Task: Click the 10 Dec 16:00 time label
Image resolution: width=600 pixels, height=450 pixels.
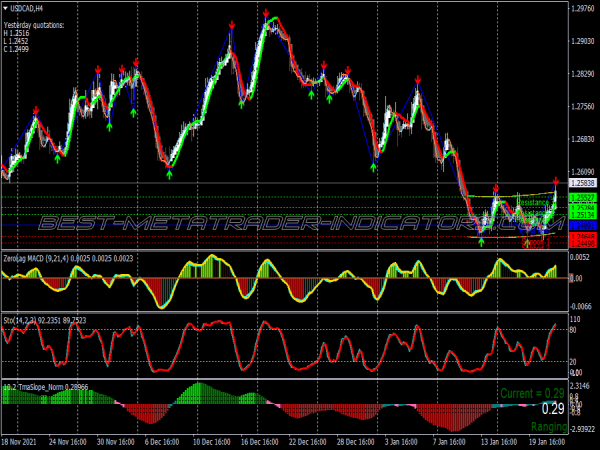Action: point(212,442)
